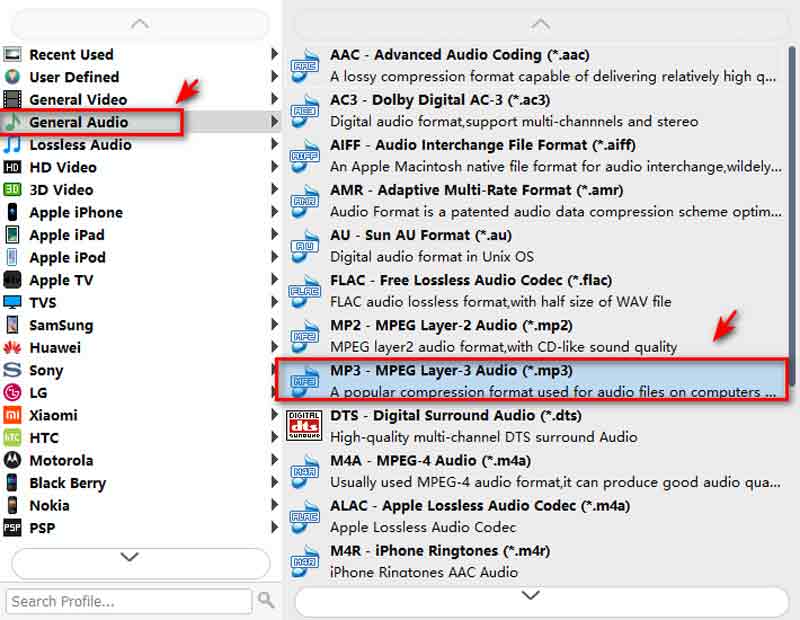Expand the Recent Used submenu arrow
The image size is (800, 620).
(x=274, y=54)
